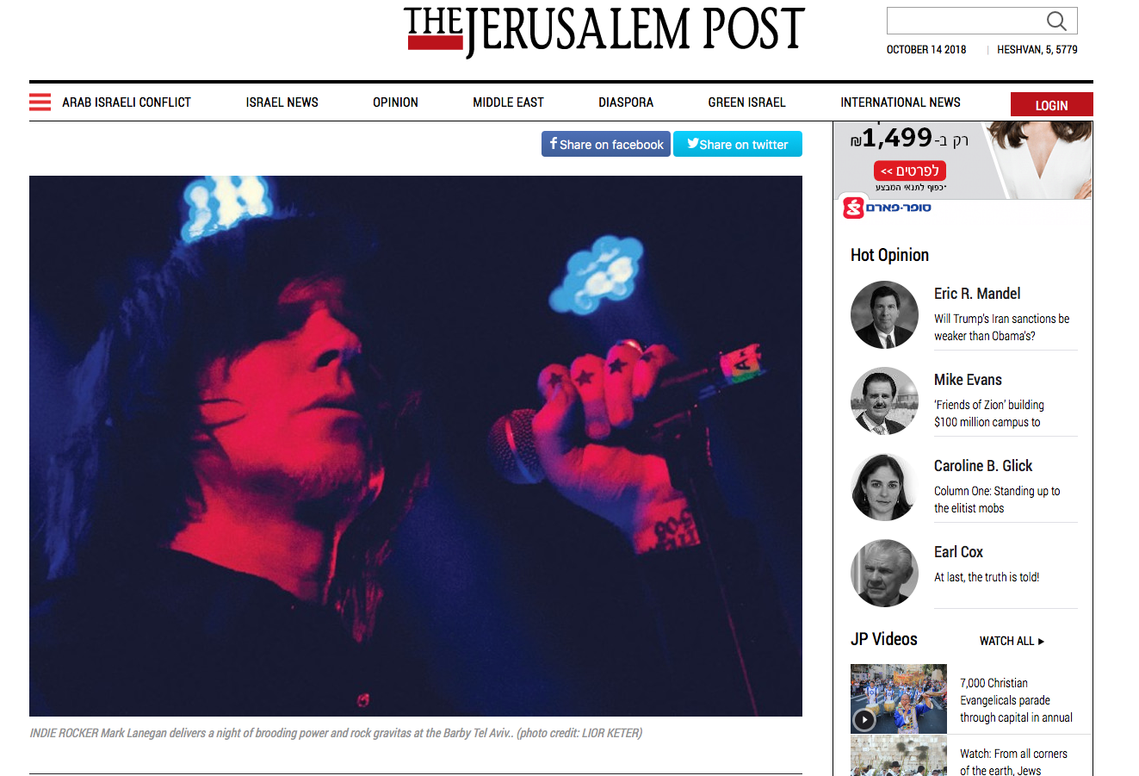Image resolution: width=1139 pixels, height=776 pixels.
Task: Click the search magnifier icon
Action: coord(1056,21)
